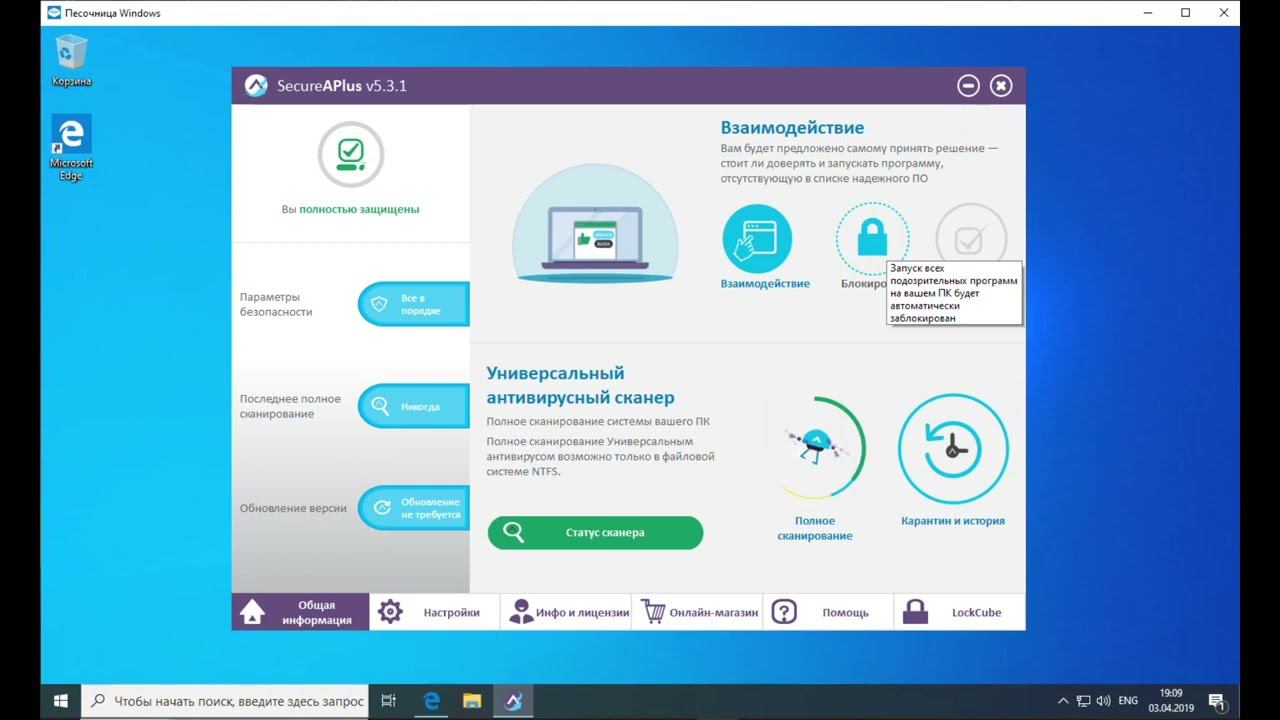Click the refresh icon in update button

coord(381,508)
